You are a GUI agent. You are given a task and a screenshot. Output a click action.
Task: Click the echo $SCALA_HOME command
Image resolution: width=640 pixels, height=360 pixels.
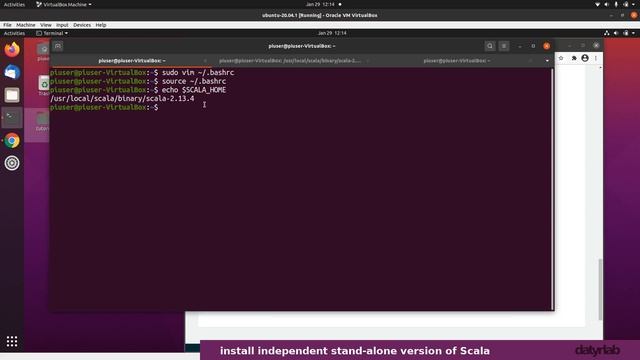tap(194, 90)
